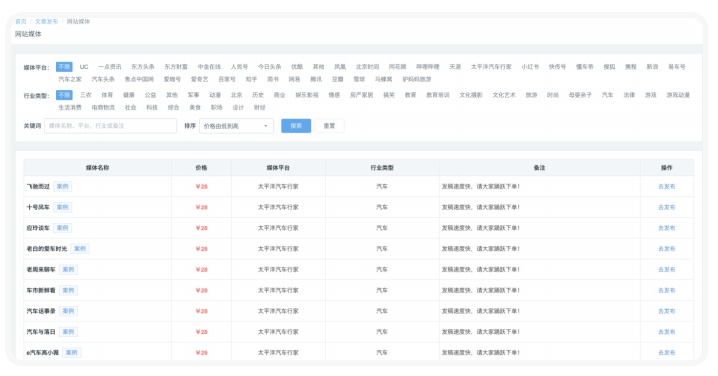The width and height of the screenshot is (718, 376).
Task: Click the 备注 column header
Action: (539, 168)
